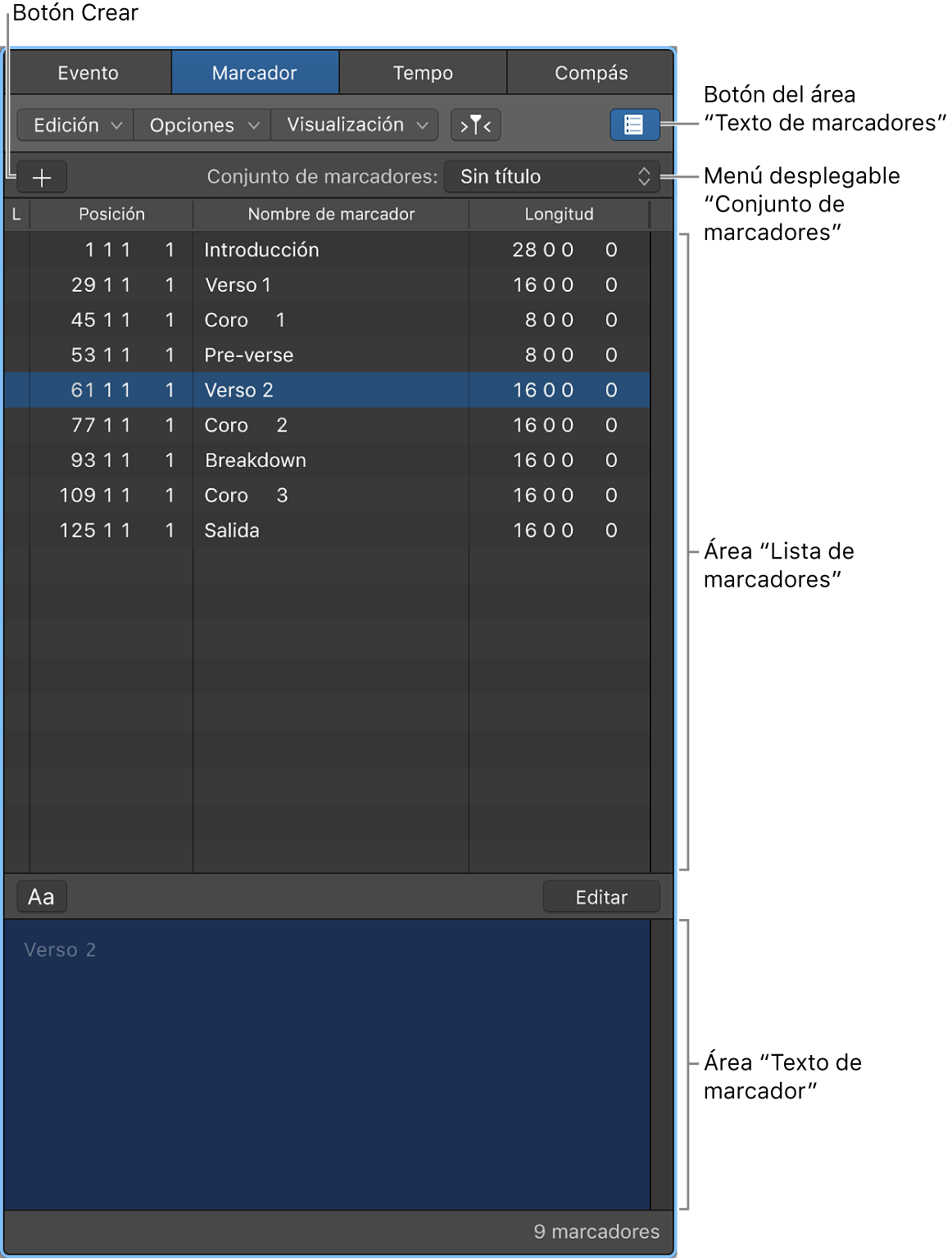
Task: Switch to the Tempo tab
Action: point(423,71)
